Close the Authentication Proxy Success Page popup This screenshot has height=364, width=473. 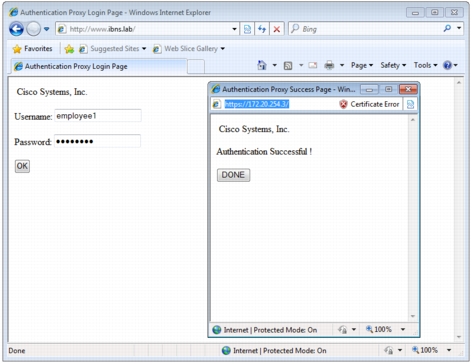click(x=408, y=89)
